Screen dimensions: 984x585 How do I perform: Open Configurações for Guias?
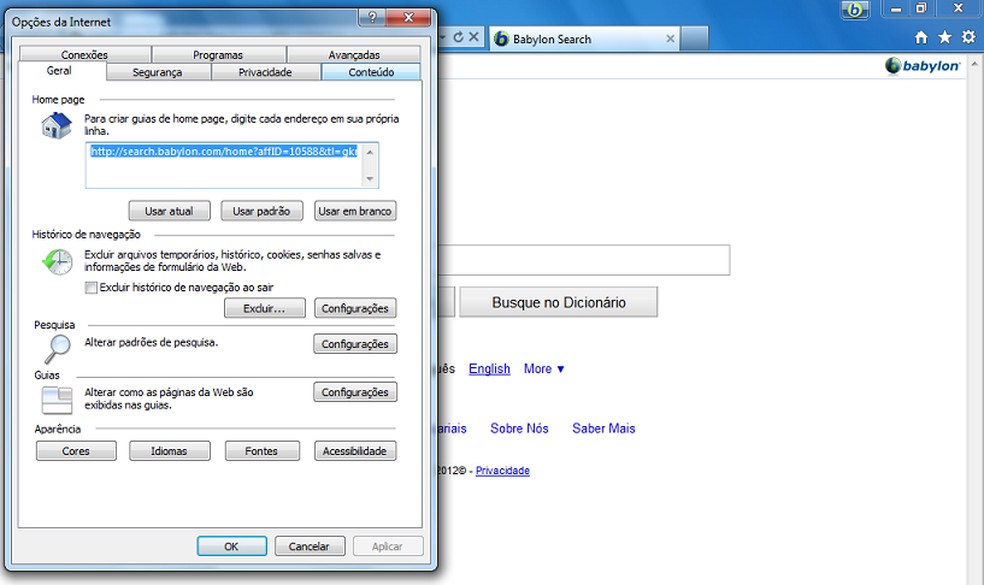pos(355,392)
